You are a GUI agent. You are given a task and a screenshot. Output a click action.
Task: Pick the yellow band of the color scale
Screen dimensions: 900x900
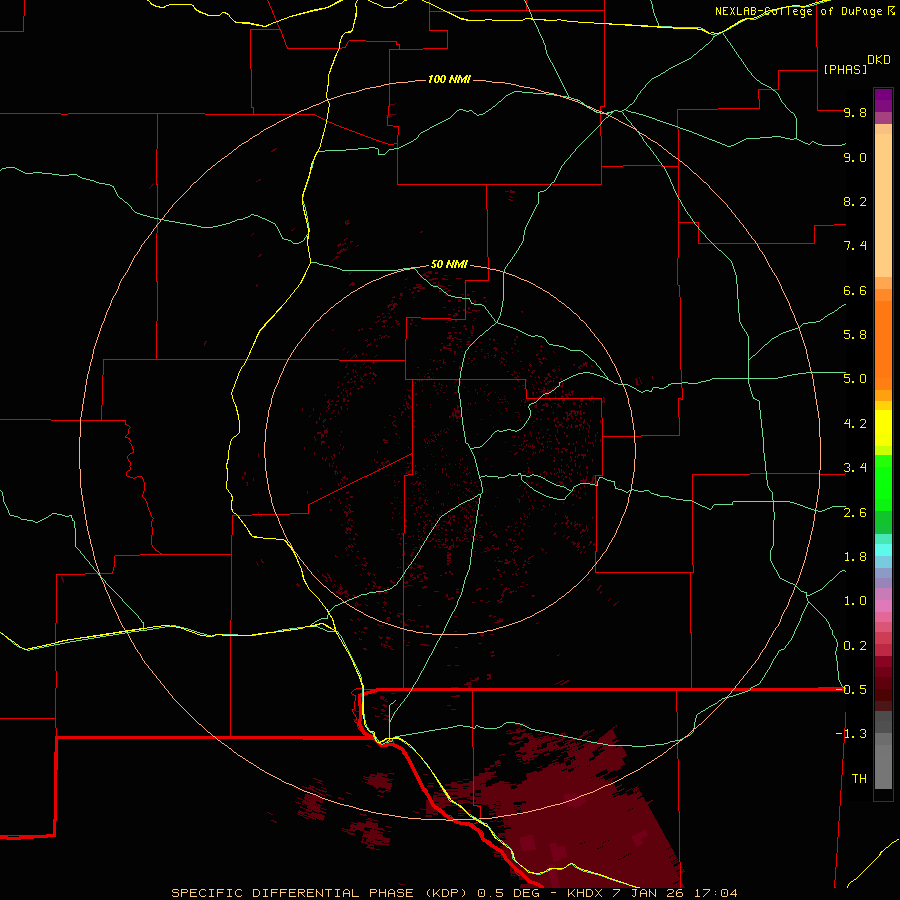click(883, 428)
